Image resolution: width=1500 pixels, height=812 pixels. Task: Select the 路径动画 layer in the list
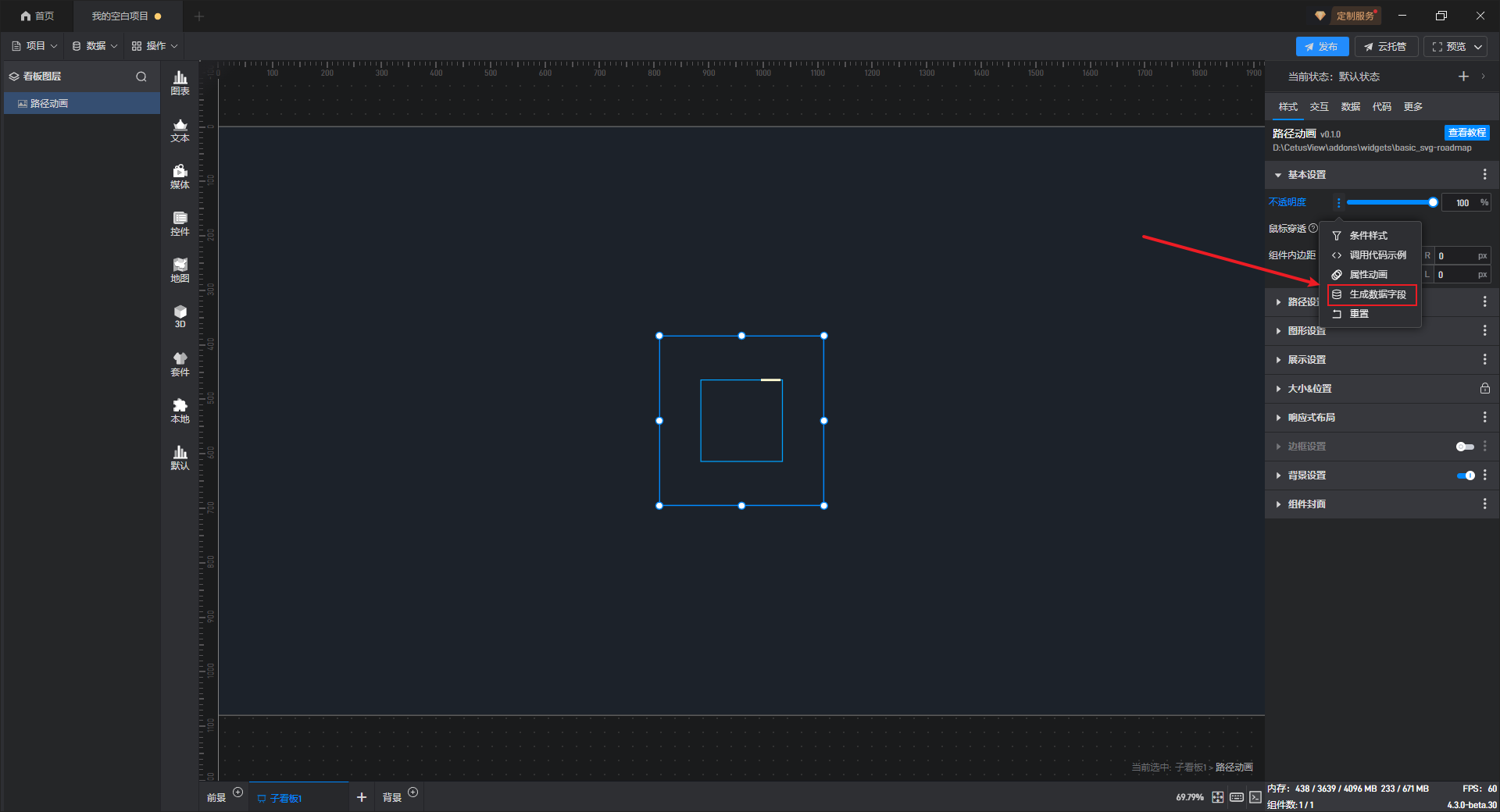tap(82, 103)
